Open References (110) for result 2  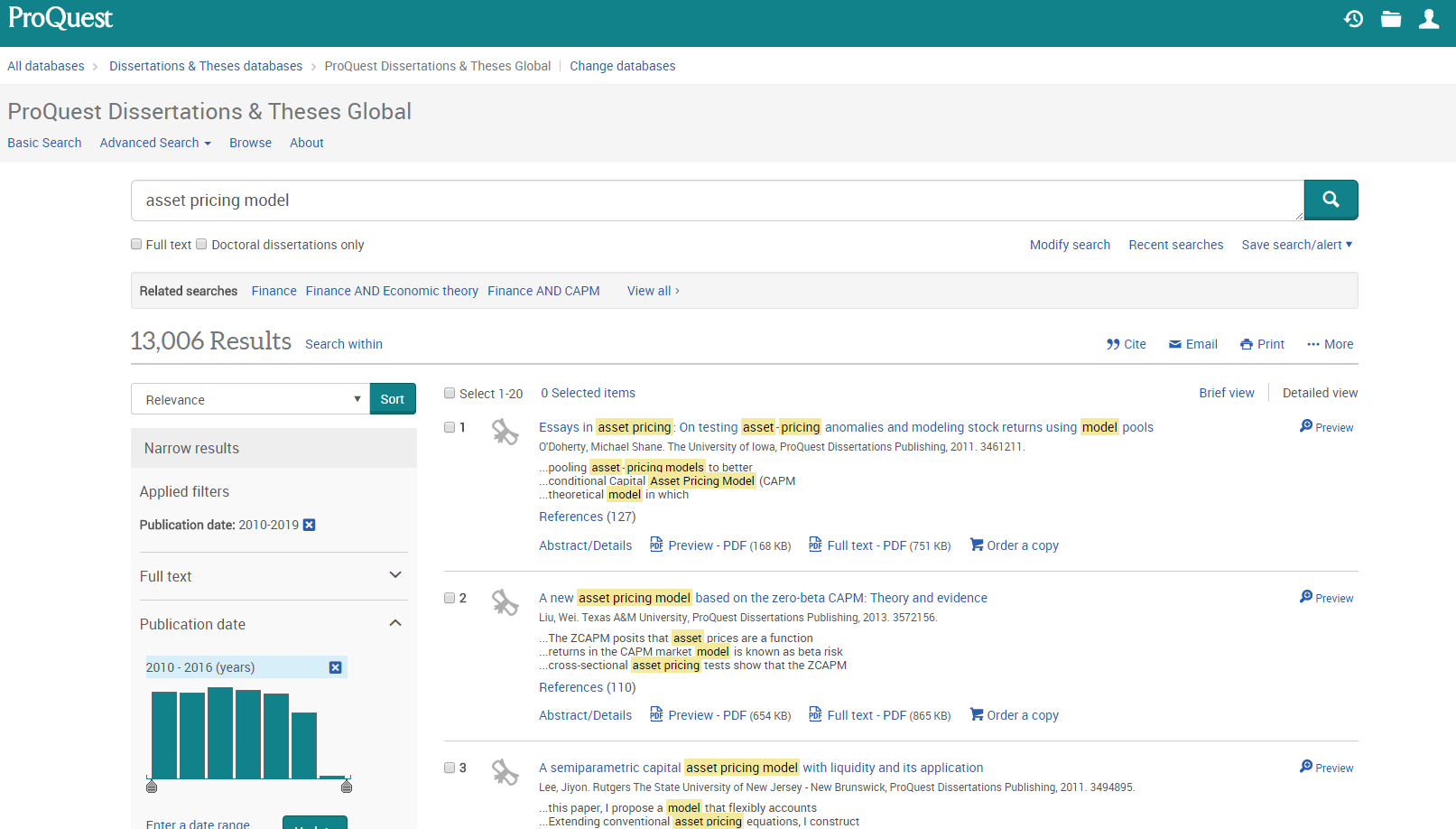pos(588,687)
